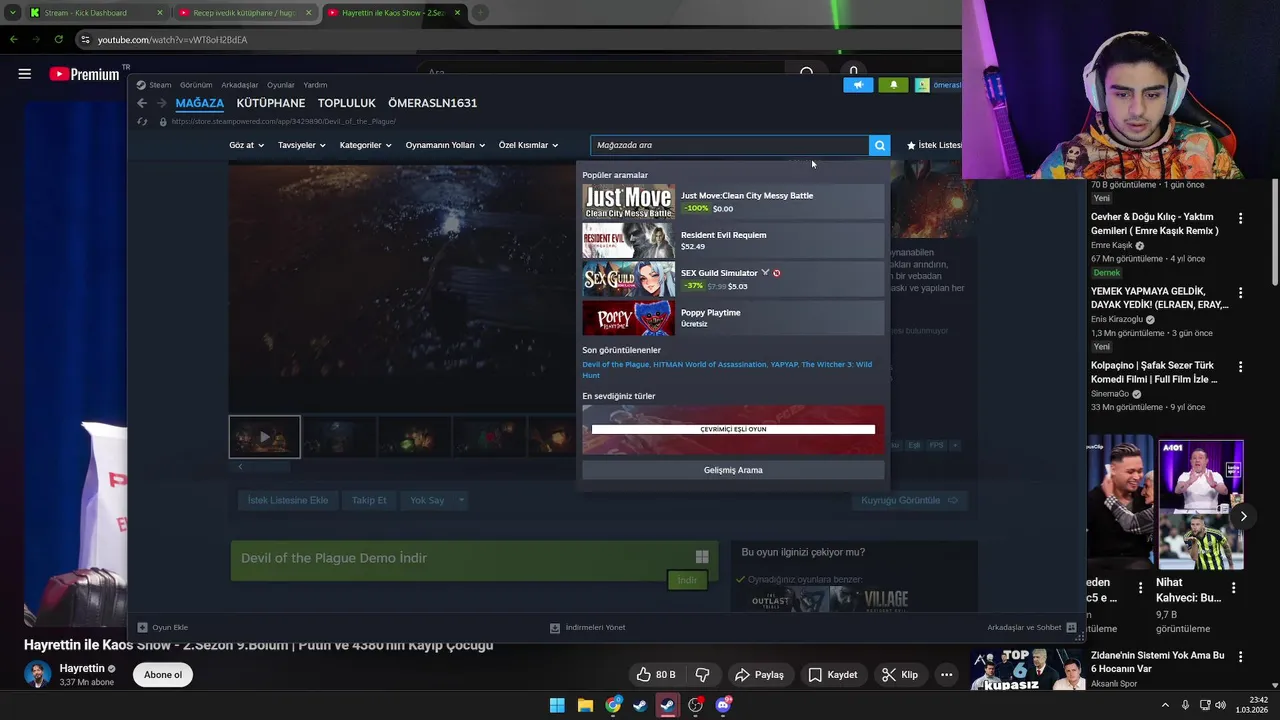Click the Steam store search magnifier button
1280x720 pixels.
[879, 145]
